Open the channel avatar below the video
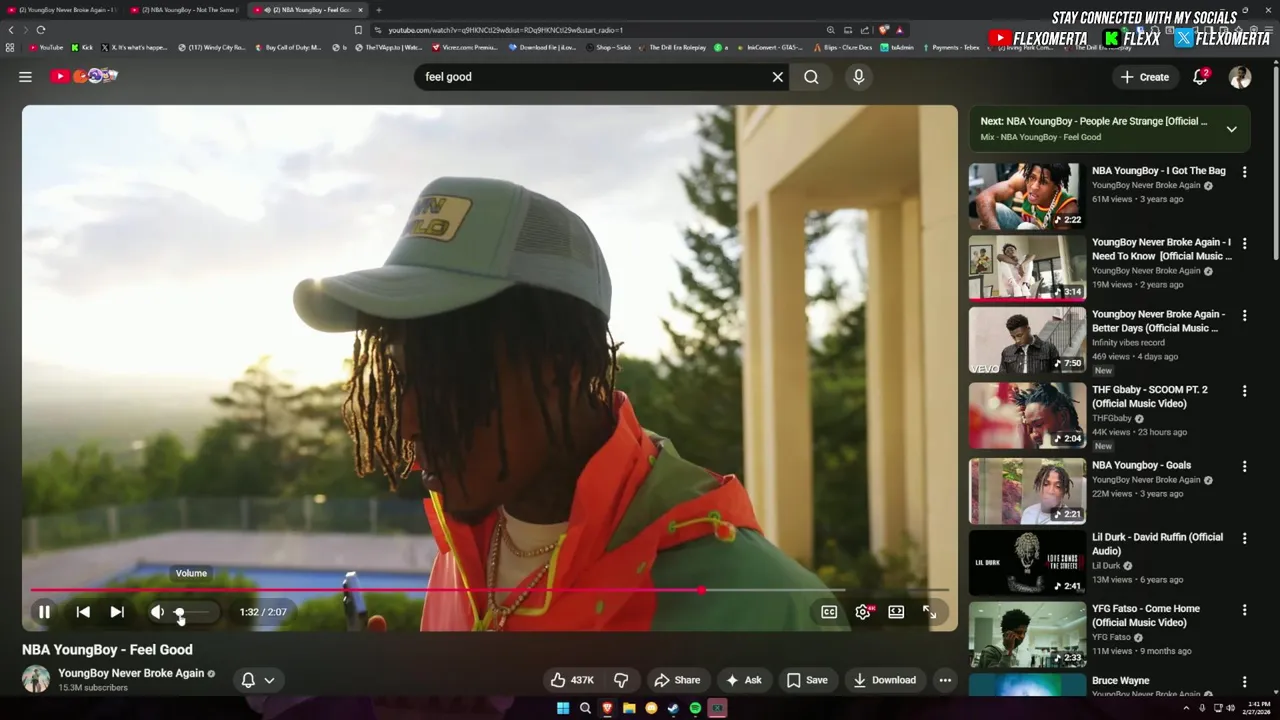This screenshot has width=1280, height=720. coord(36,679)
